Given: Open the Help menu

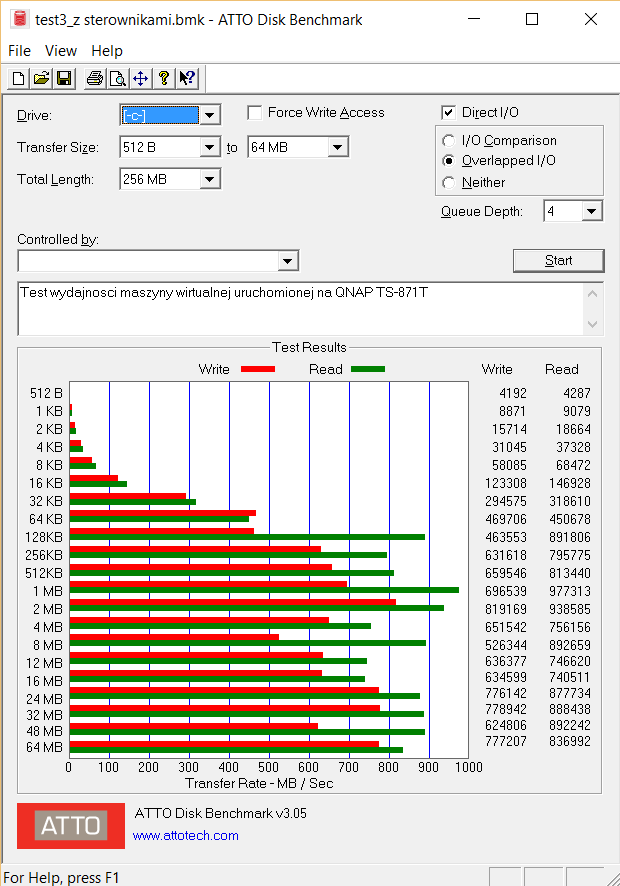Looking at the screenshot, I should [x=107, y=51].
